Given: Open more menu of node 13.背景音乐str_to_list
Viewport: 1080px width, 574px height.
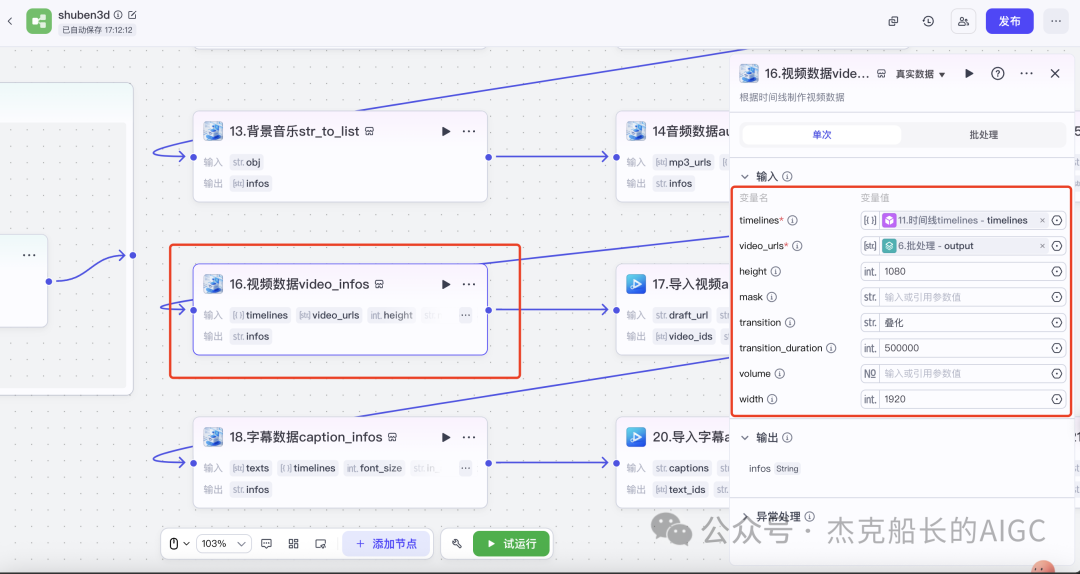Looking at the screenshot, I should coord(469,131).
